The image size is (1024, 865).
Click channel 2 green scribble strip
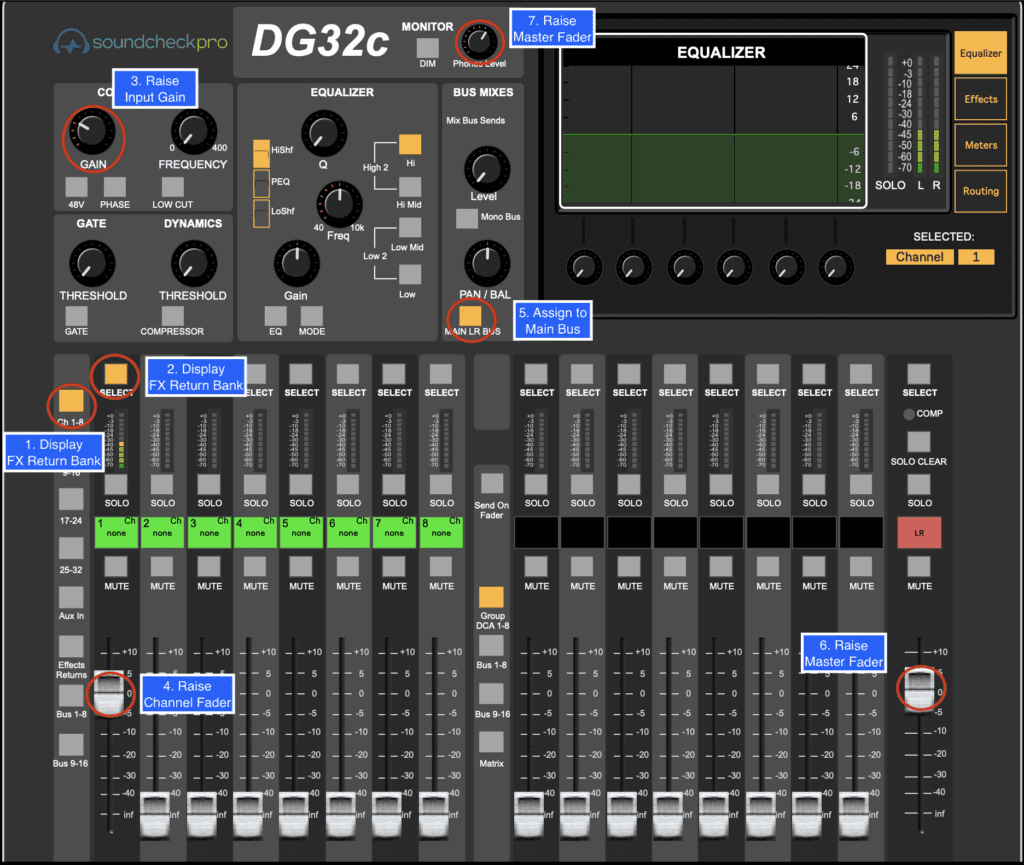pyautogui.click(x=163, y=531)
